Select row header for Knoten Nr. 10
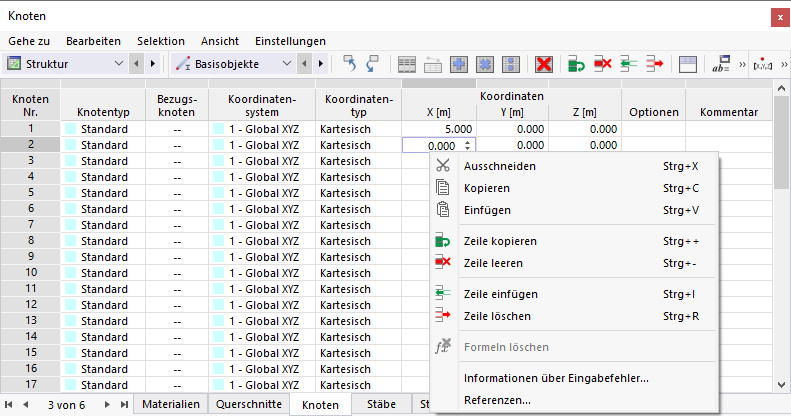791x416 pixels. click(30, 273)
